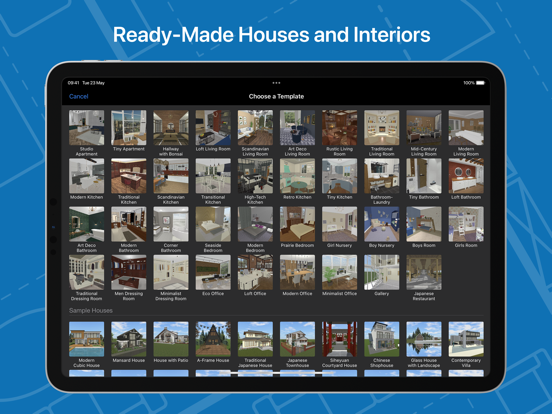Choose the Modern Bathroom template
Viewport: 552px width, 414px height.
click(x=129, y=224)
